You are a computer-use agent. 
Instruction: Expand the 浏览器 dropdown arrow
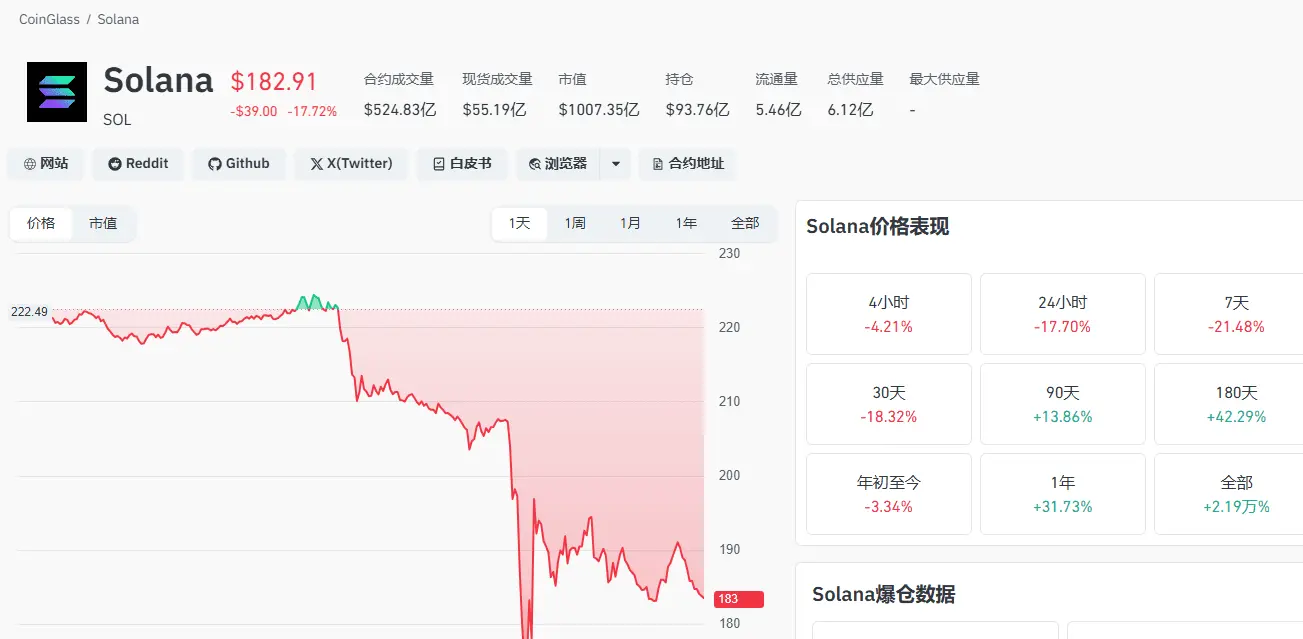(616, 164)
